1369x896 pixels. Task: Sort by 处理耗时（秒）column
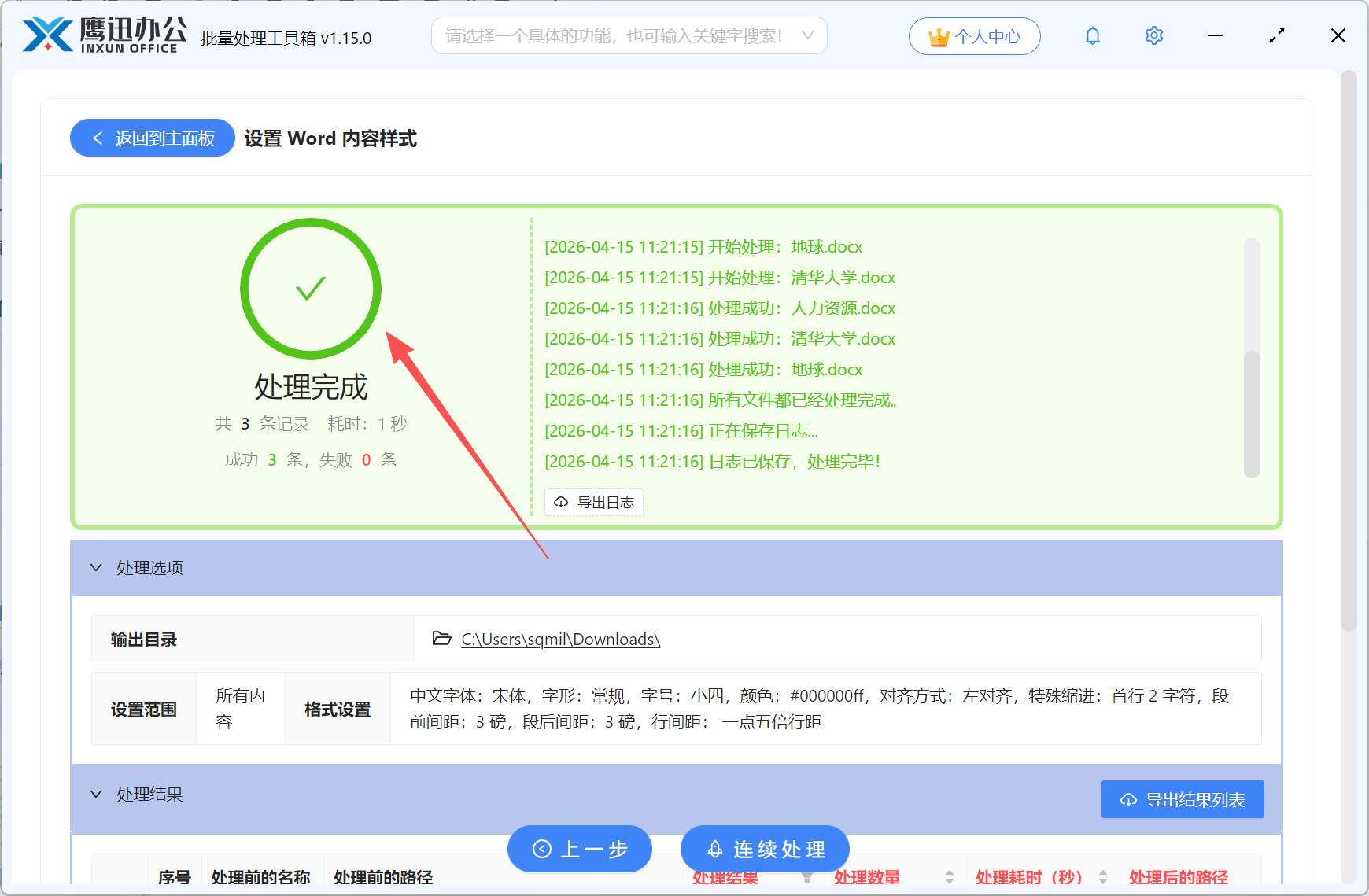tap(1103, 878)
